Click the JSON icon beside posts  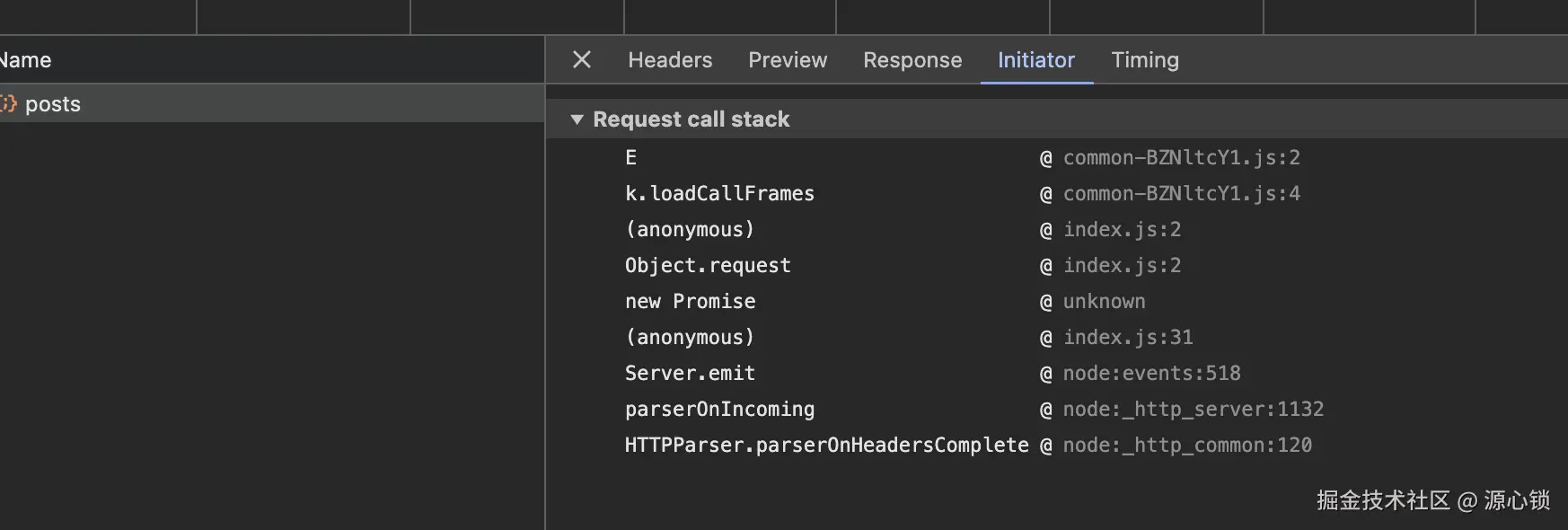(8, 104)
